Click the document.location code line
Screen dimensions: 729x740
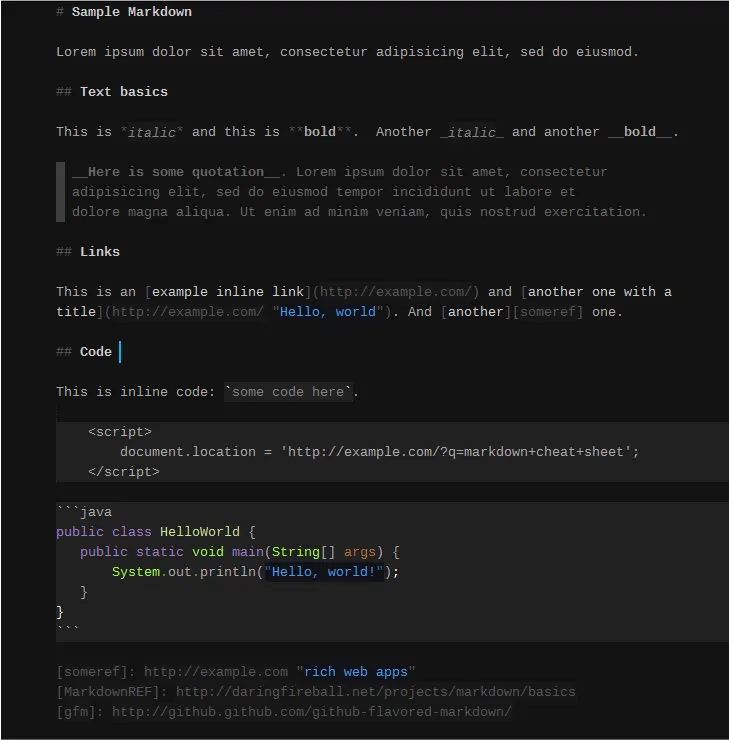point(378,452)
